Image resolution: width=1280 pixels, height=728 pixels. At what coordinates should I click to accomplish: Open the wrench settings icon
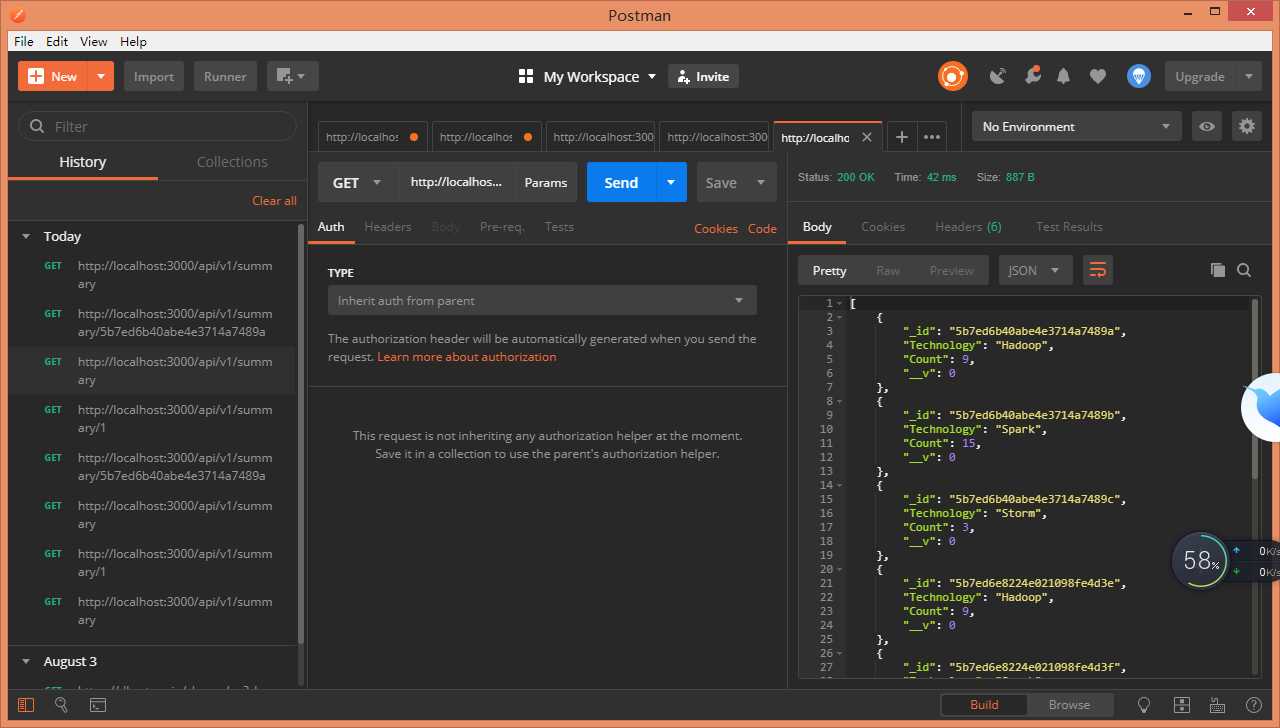tap(1032, 76)
